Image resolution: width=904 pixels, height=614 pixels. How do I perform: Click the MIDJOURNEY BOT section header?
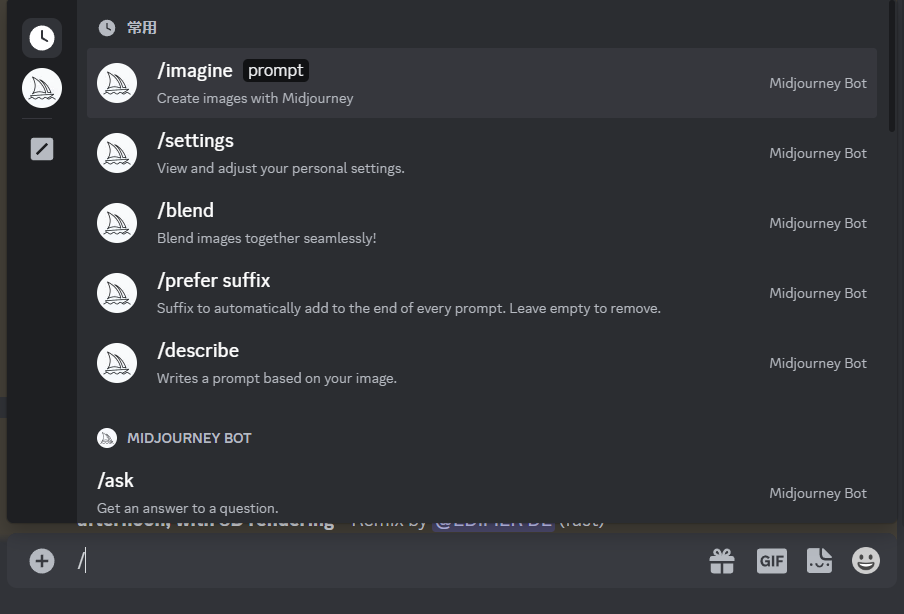point(188,438)
